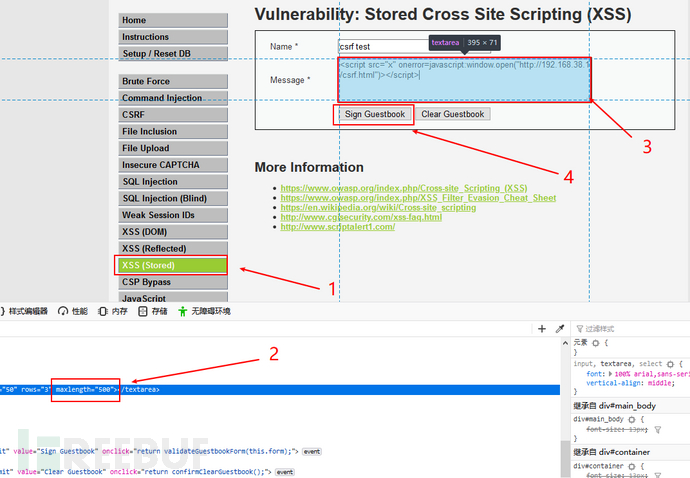This screenshot has width=690, height=478.
Task: Open Setup / Reset DB page
Action: tap(173, 54)
